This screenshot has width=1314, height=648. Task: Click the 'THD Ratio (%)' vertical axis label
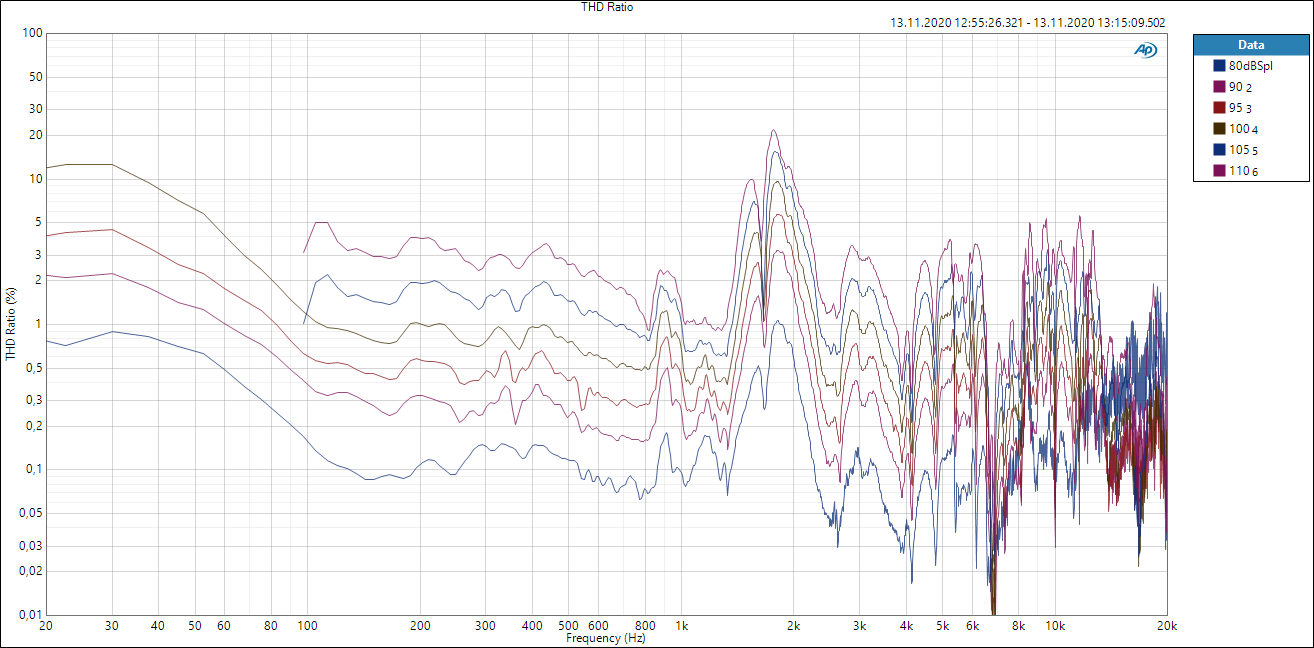pyautogui.click(x=10, y=324)
